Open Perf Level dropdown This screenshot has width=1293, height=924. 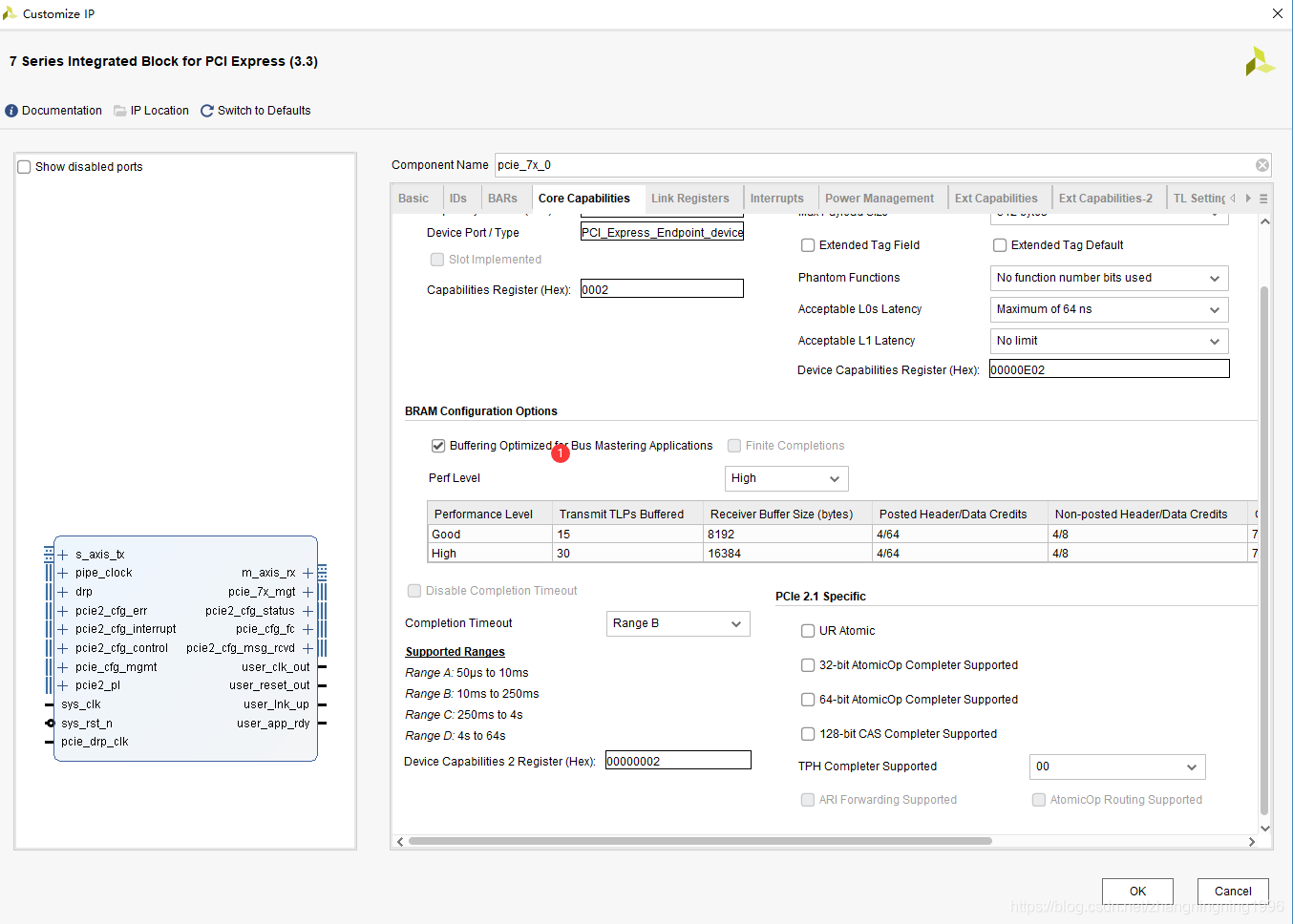click(786, 478)
